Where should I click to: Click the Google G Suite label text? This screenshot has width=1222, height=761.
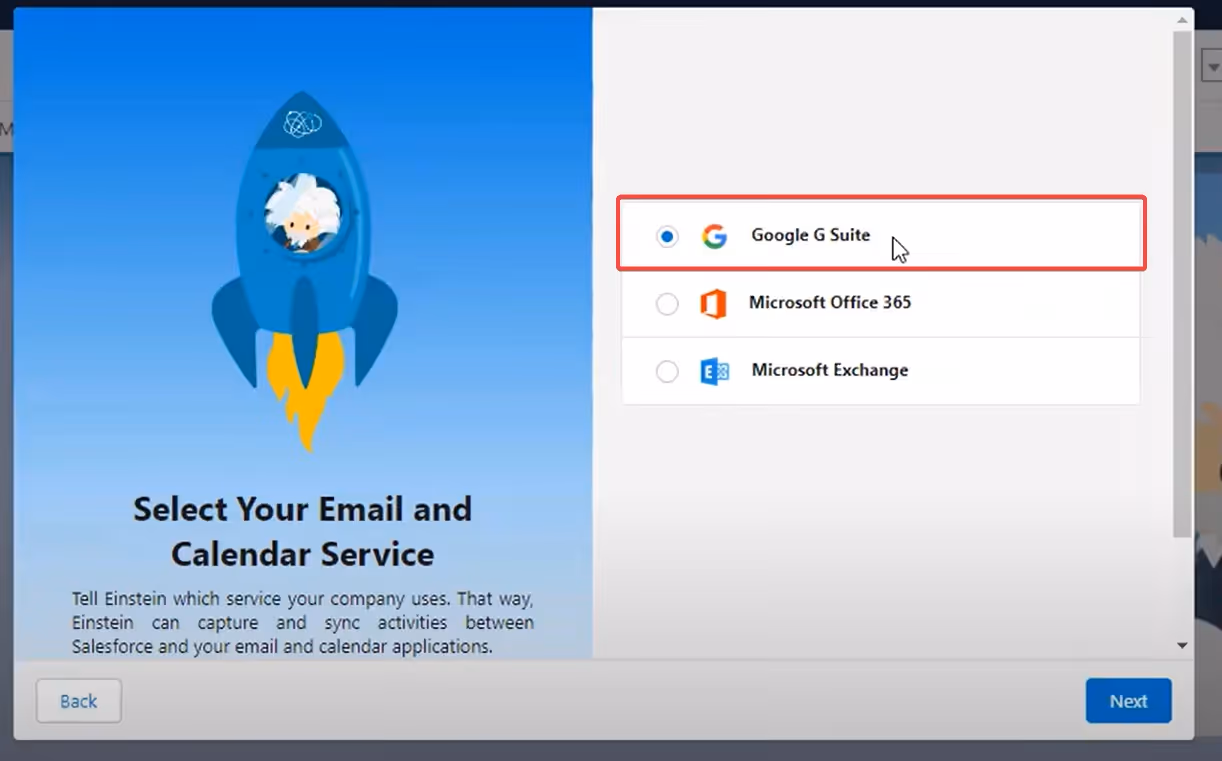coord(811,235)
